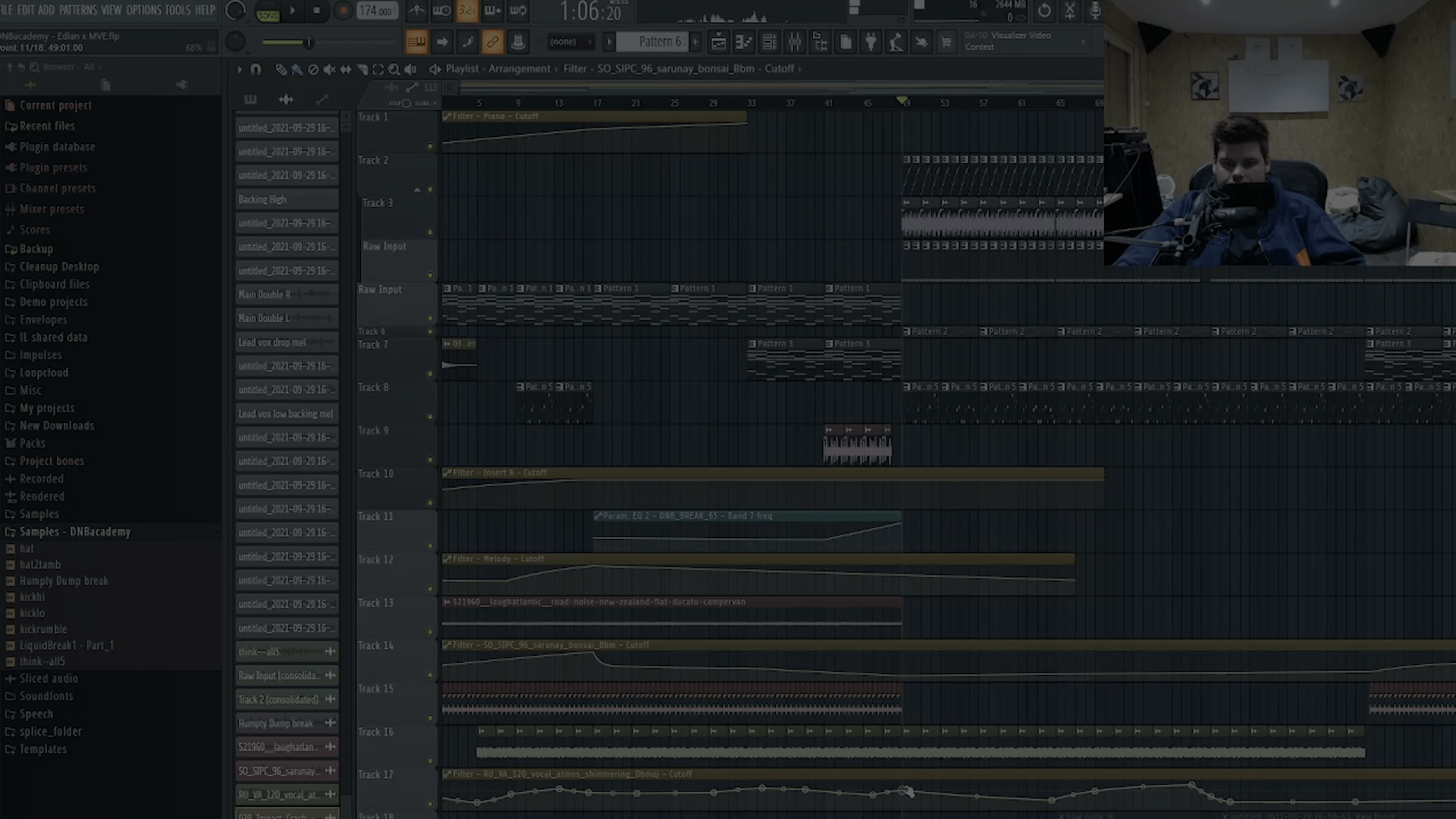Select the playlist Select tool
The height and width of the screenshot is (819, 1456).
coord(378,69)
